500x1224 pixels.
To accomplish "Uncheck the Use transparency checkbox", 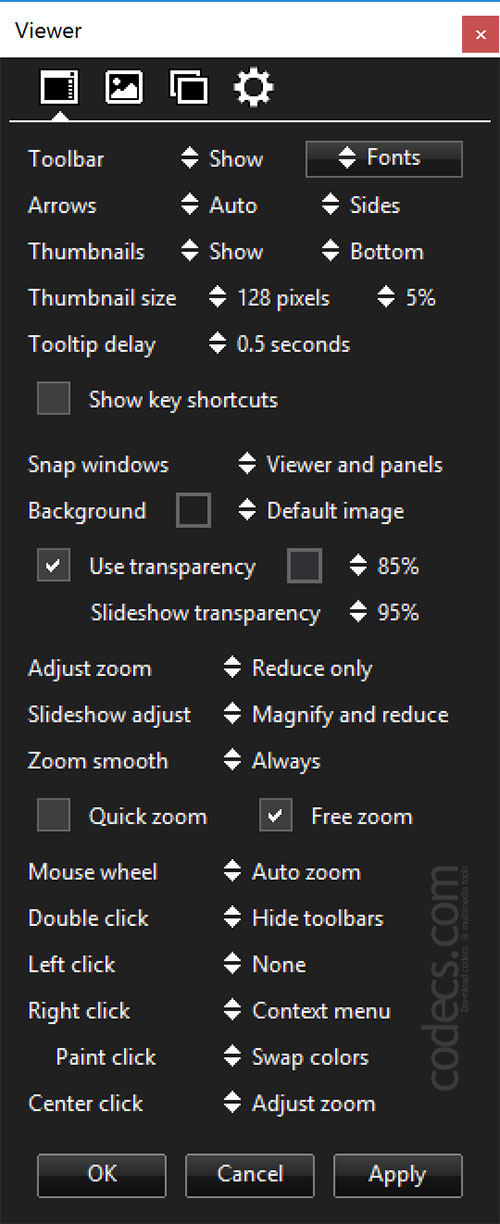I will coord(54,565).
